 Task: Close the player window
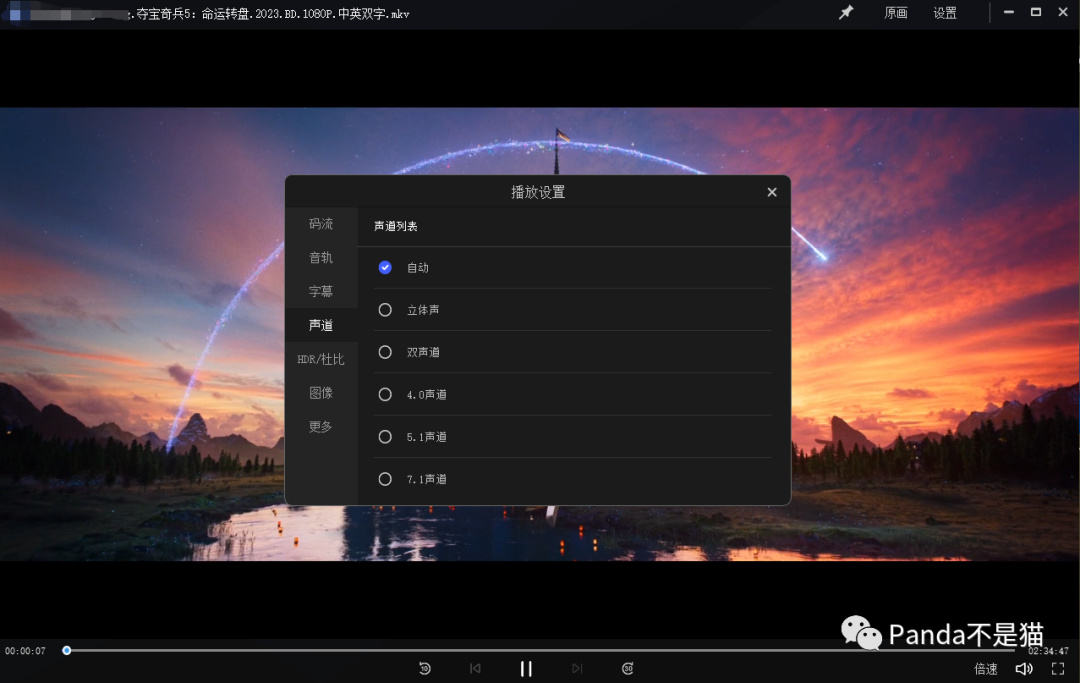1063,12
